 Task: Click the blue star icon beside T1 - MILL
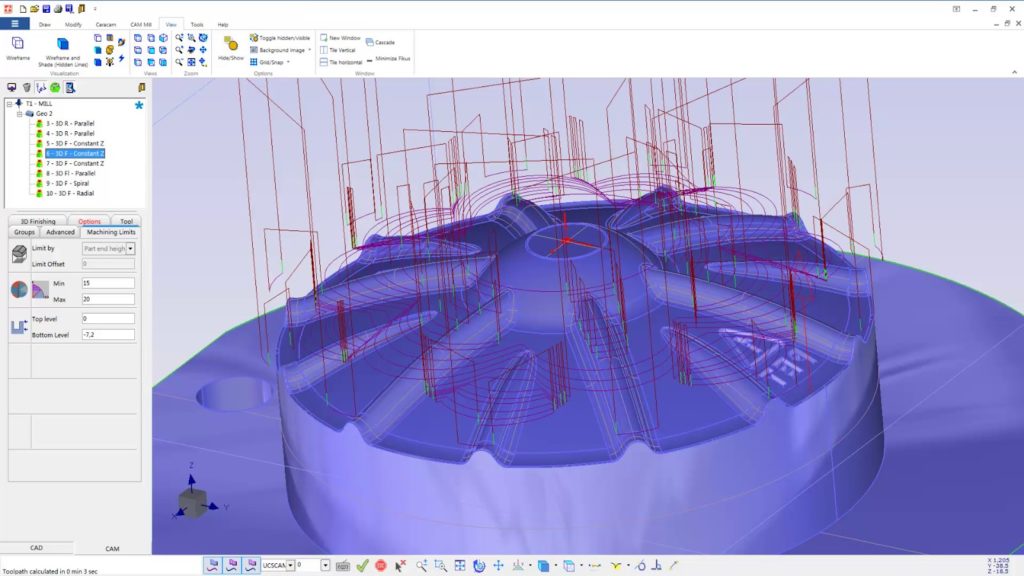coord(139,104)
